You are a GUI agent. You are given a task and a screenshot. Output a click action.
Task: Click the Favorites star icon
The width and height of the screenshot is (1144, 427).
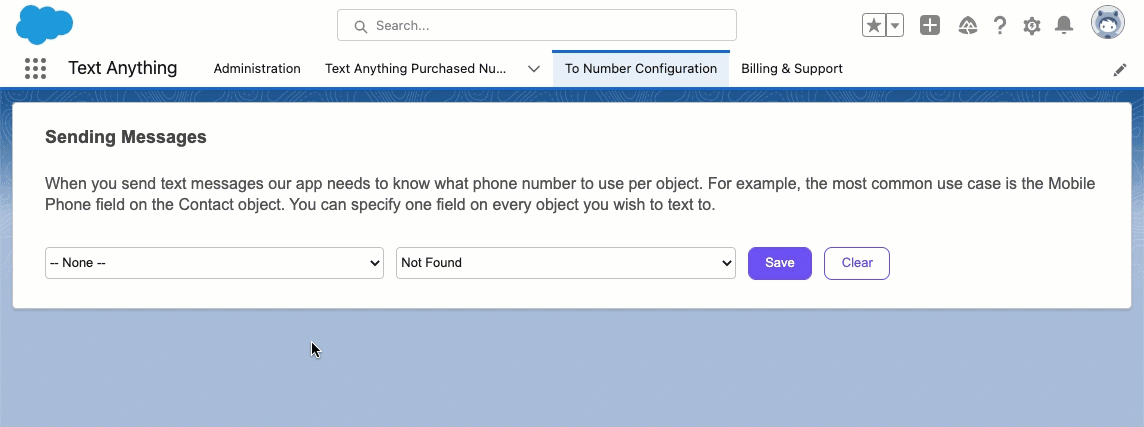point(873,26)
